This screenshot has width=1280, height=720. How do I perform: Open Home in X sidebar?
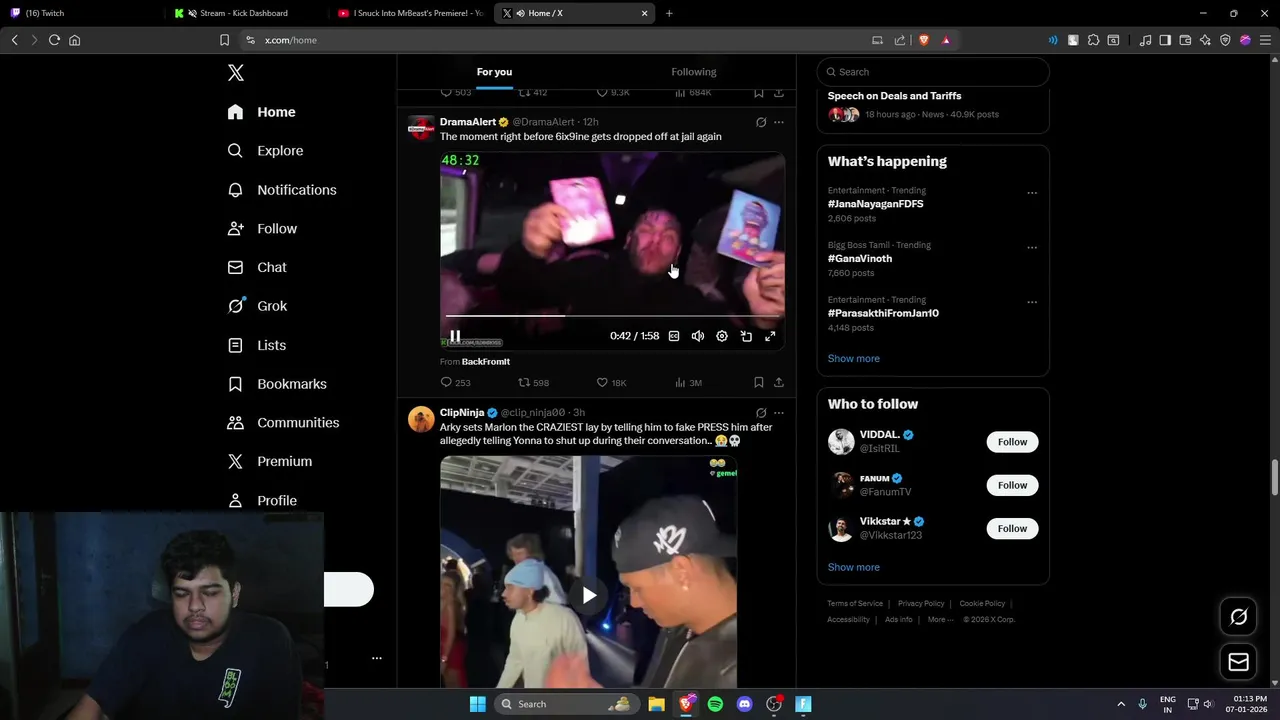(x=261, y=112)
